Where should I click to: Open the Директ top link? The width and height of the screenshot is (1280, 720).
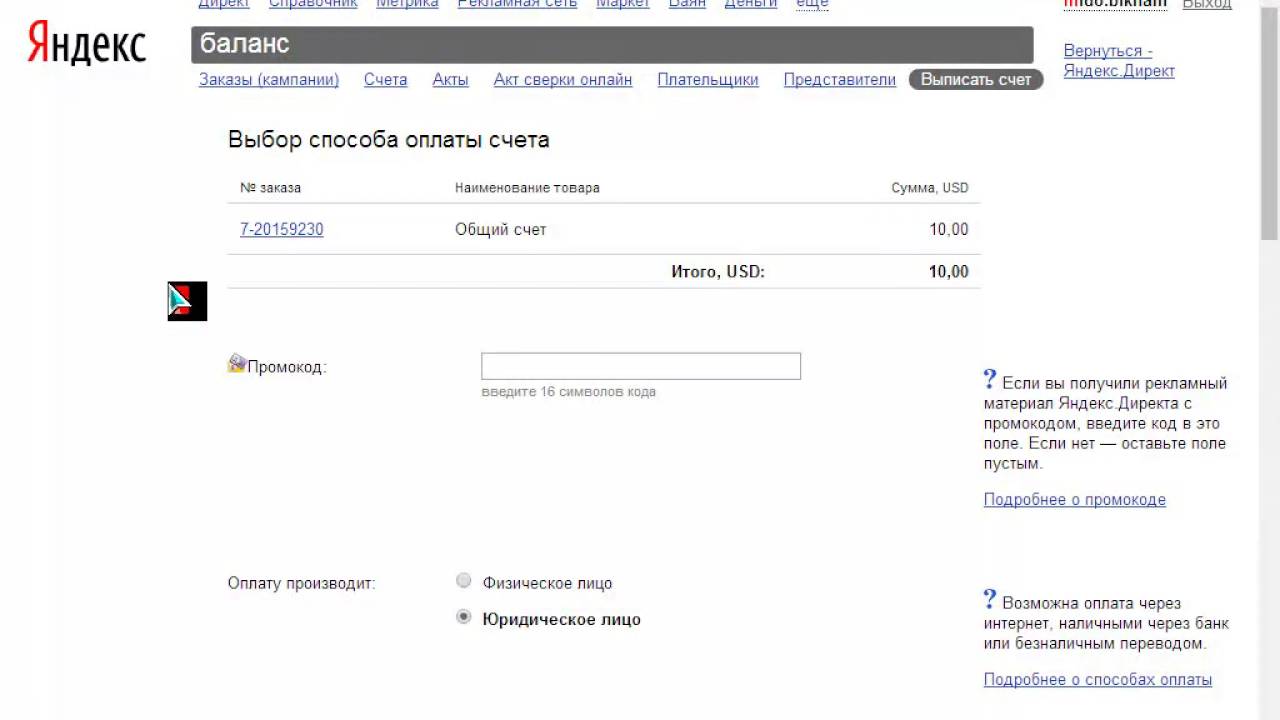point(224,4)
